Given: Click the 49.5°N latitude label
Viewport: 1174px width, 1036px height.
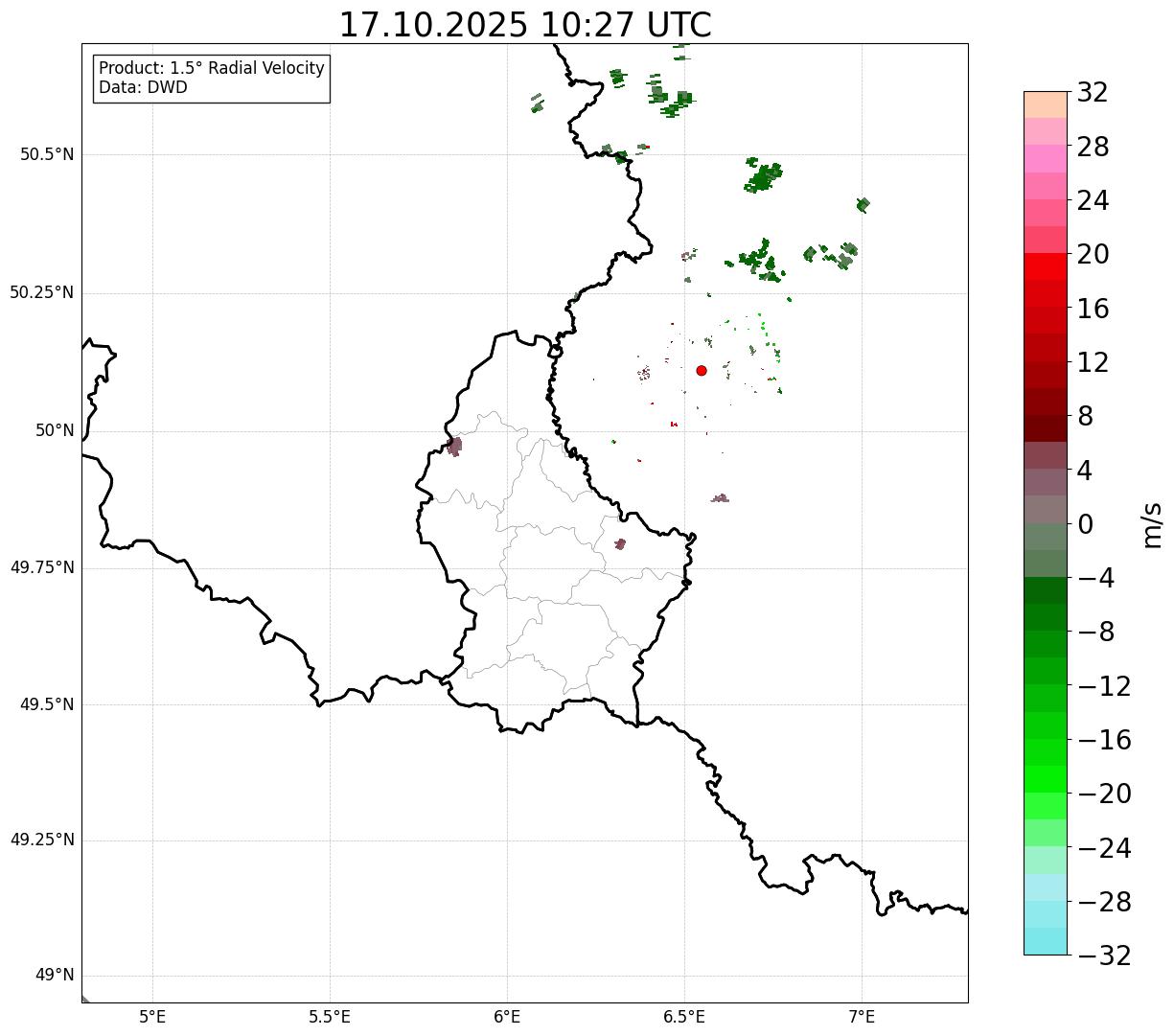Looking at the screenshot, I should click(x=47, y=704).
